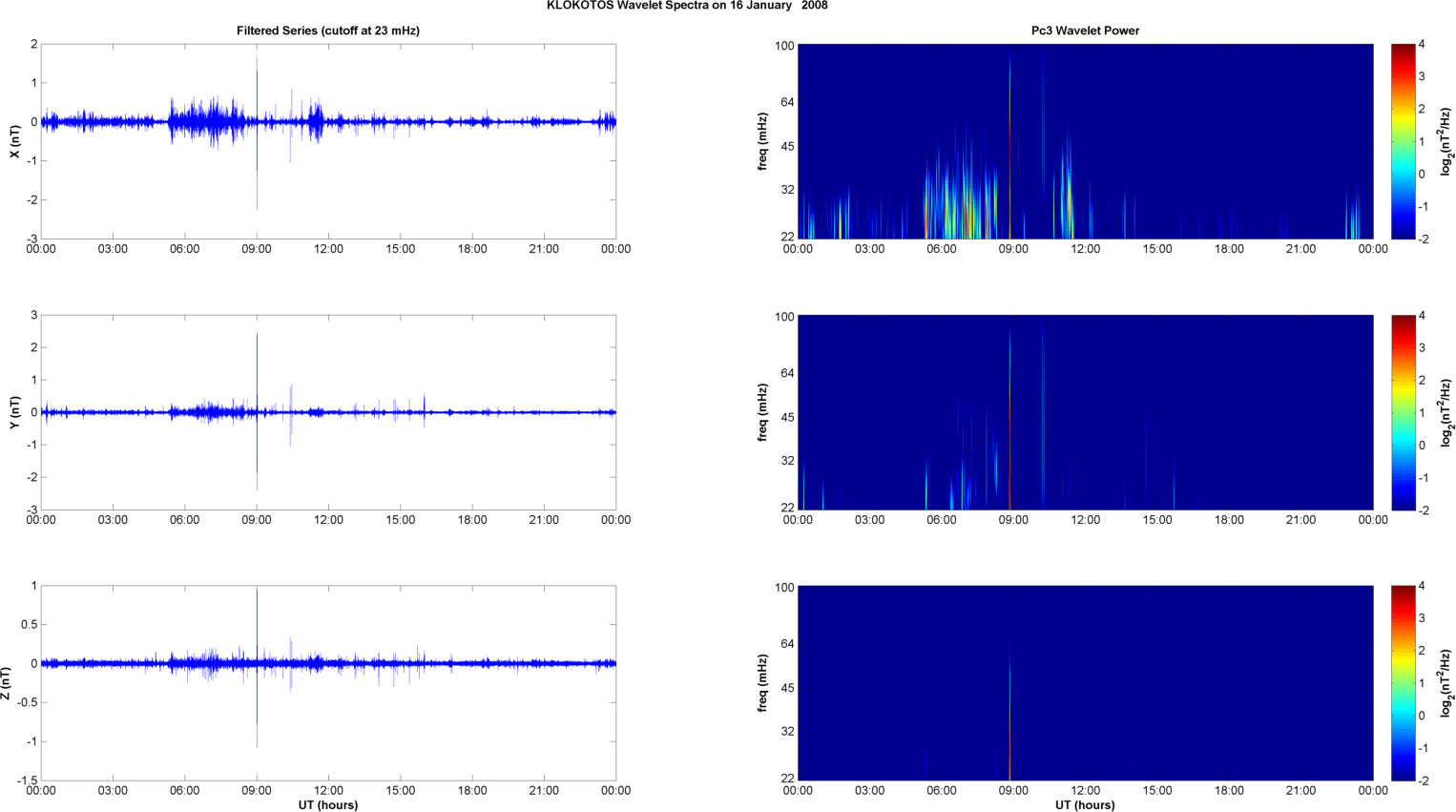
Task: Select the Filtered Series column title
Action: click(x=328, y=31)
